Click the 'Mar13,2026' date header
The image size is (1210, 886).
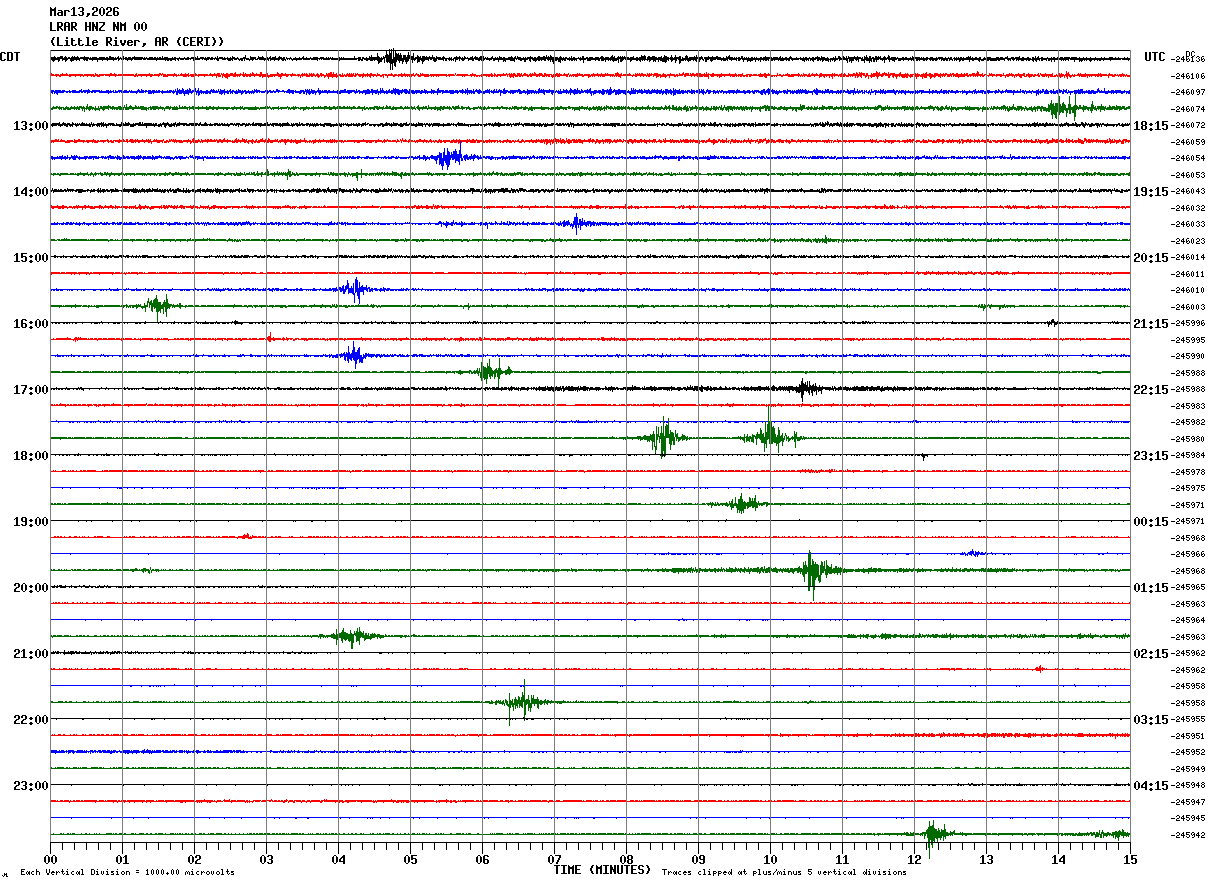(84, 12)
